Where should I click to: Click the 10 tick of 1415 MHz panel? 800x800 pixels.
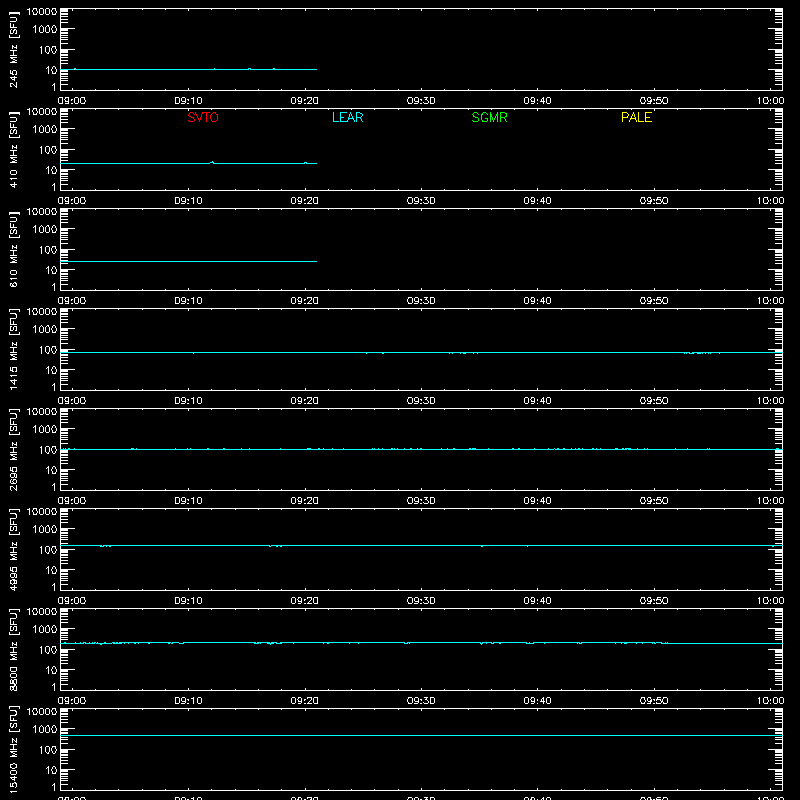51,370
